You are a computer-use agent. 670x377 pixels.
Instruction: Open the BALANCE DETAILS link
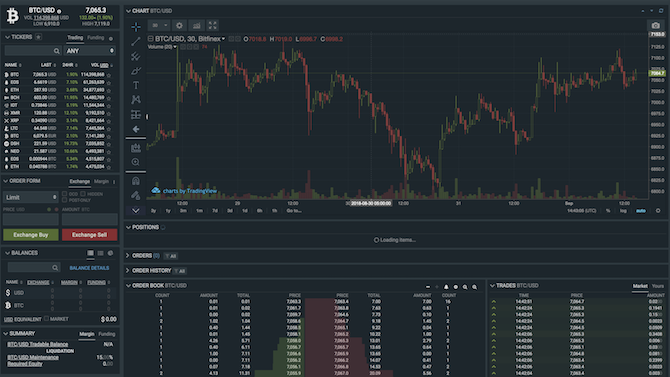(89, 268)
